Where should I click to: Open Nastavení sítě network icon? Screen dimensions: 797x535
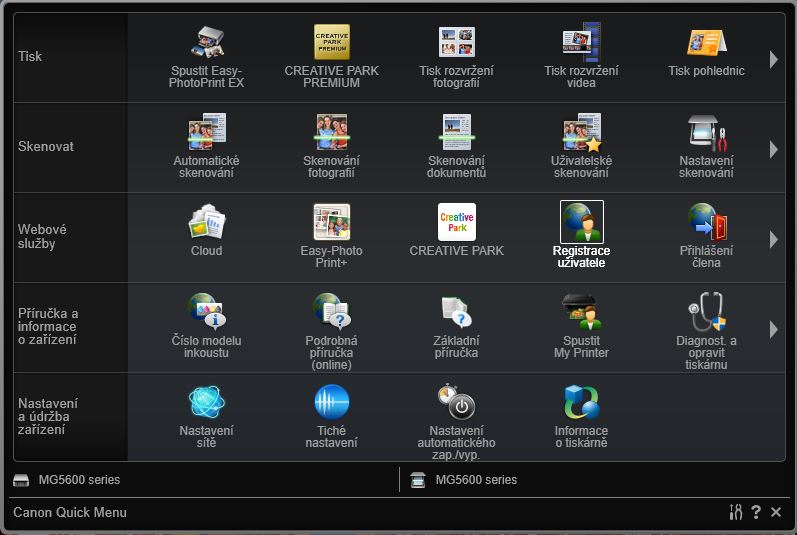point(207,402)
